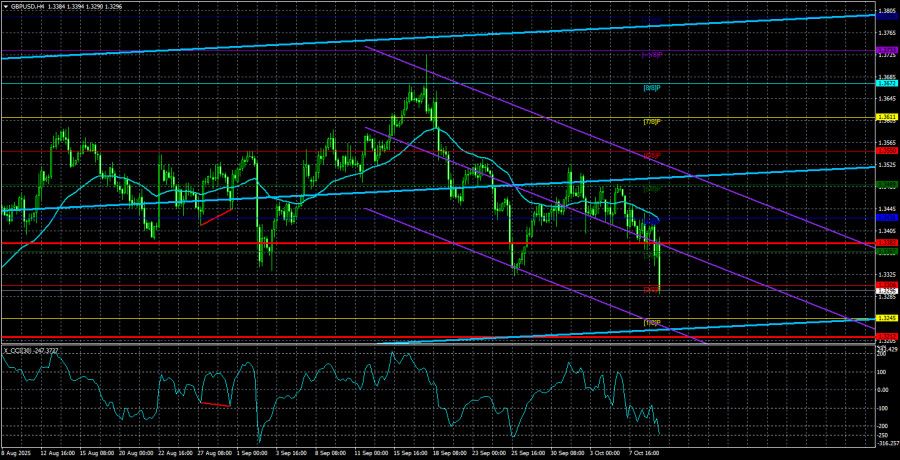The width and height of the screenshot is (900, 460).
Task: Open the chart menu arrow beside GBPUSD,H4
Action: coord(5,5)
